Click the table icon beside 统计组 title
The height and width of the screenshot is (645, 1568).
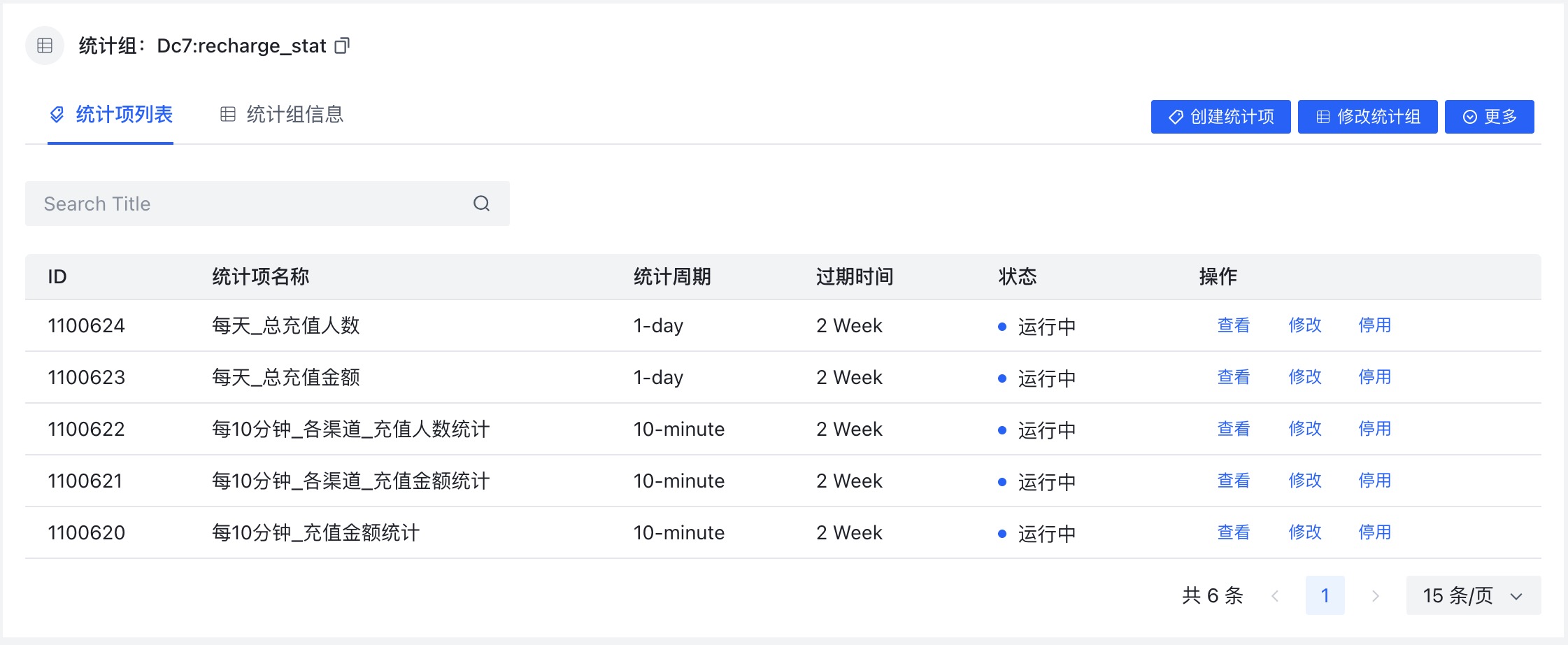tap(45, 46)
